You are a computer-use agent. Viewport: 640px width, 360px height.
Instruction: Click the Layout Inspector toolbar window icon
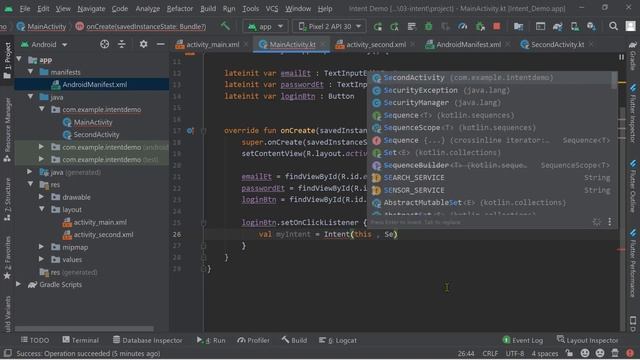pos(540,27)
